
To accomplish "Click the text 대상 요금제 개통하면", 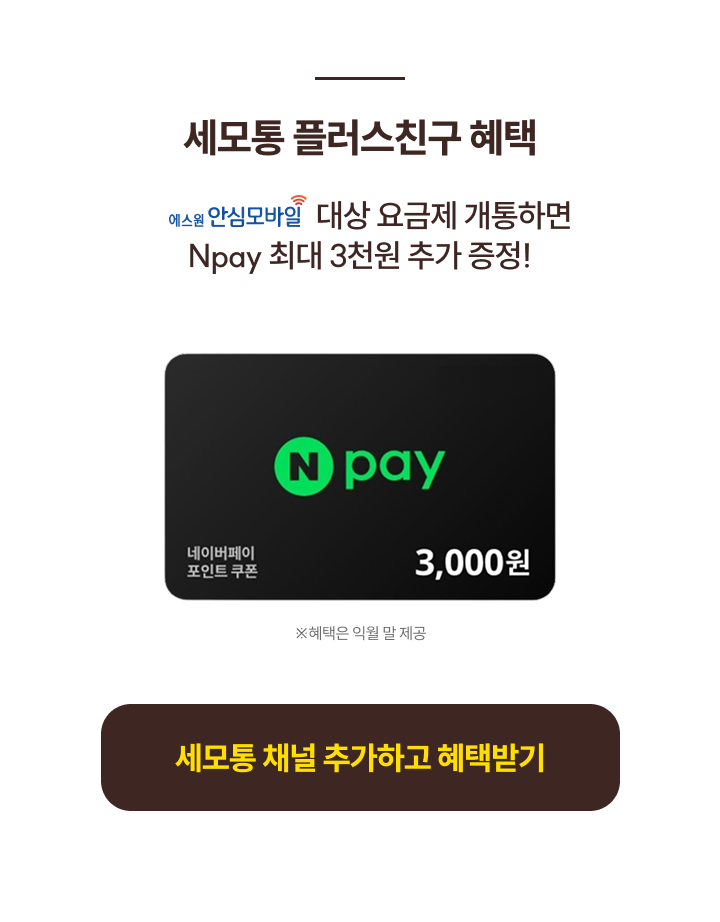I will (444, 215).
